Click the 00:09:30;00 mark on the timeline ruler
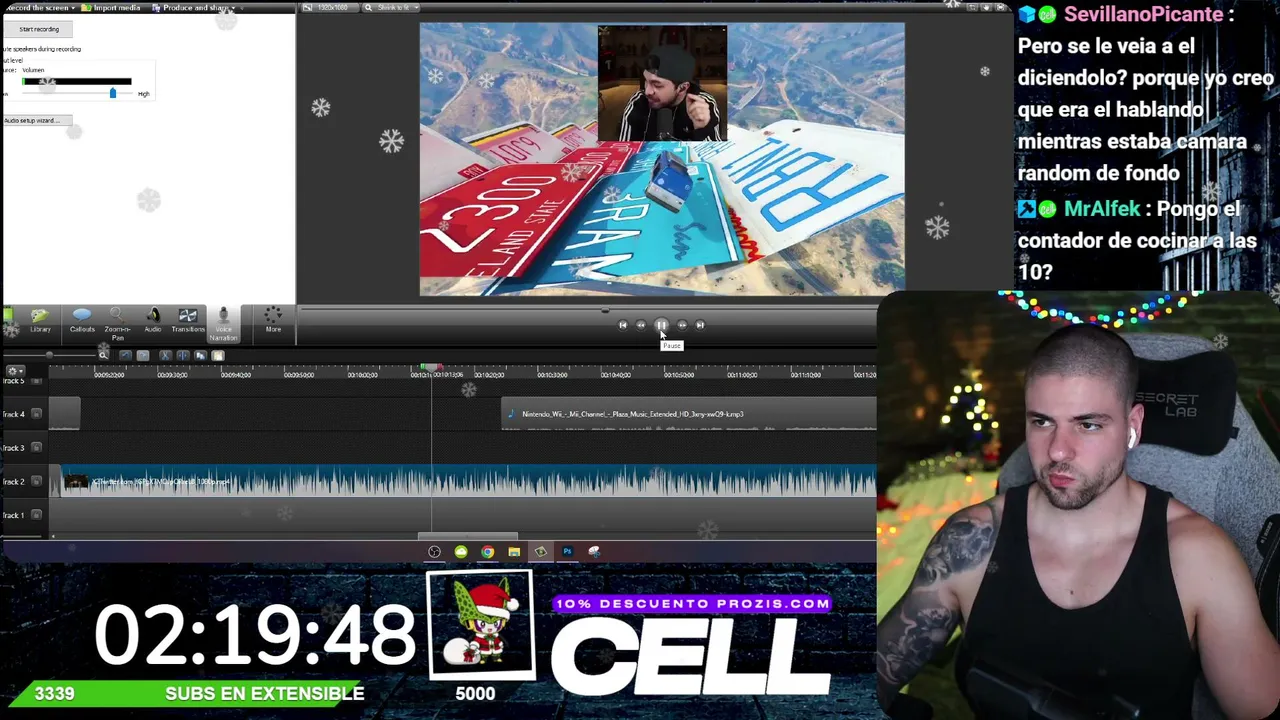The height and width of the screenshot is (720, 1280). click(x=173, y=375)
